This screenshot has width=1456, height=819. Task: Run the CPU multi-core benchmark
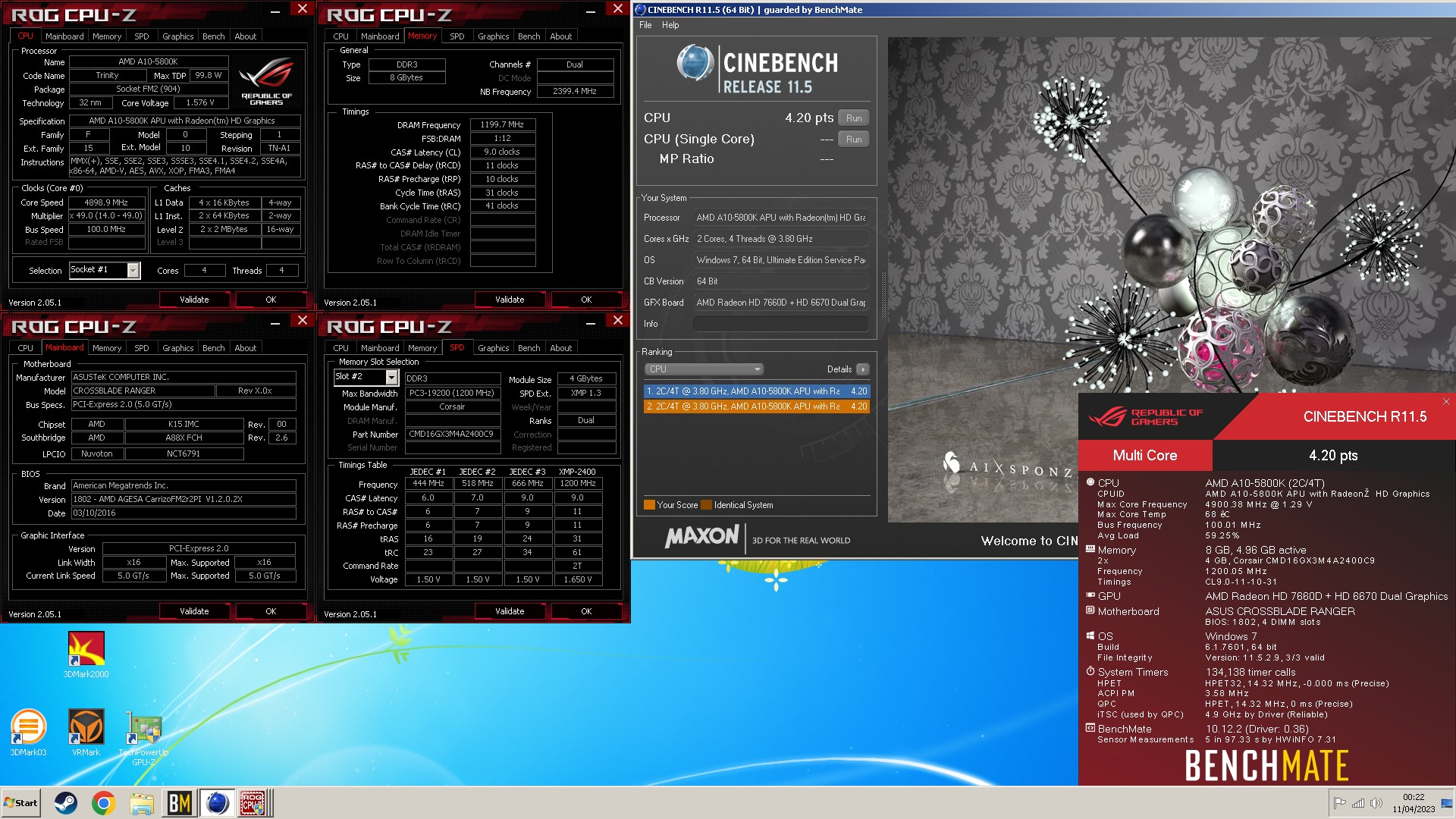(854, 118)
